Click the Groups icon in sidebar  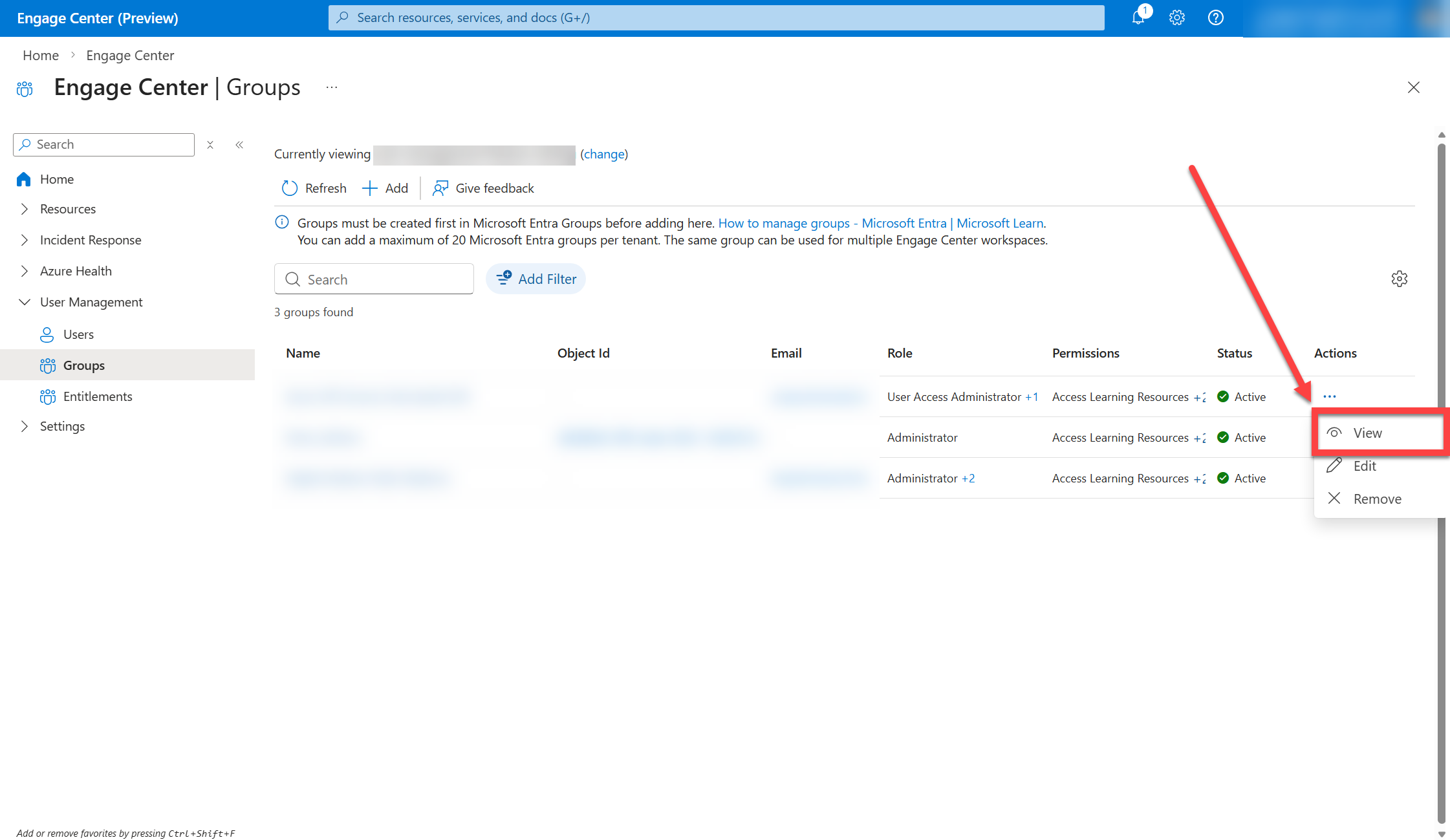tap(47, 365)
